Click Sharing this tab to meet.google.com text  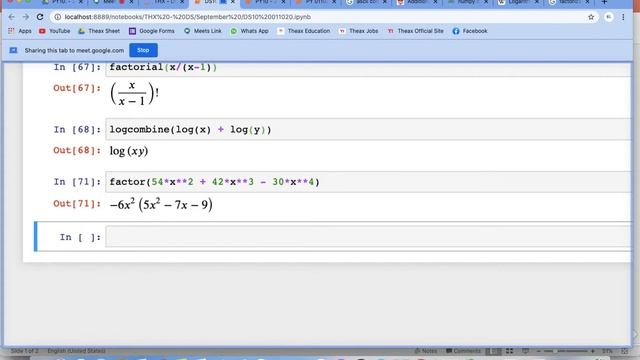pos(74,51)
